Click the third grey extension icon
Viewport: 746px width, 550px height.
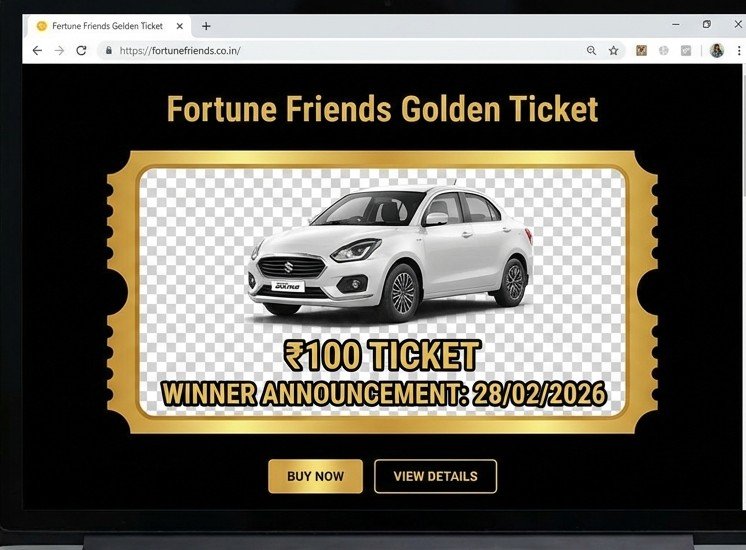(x=686, y=50)
